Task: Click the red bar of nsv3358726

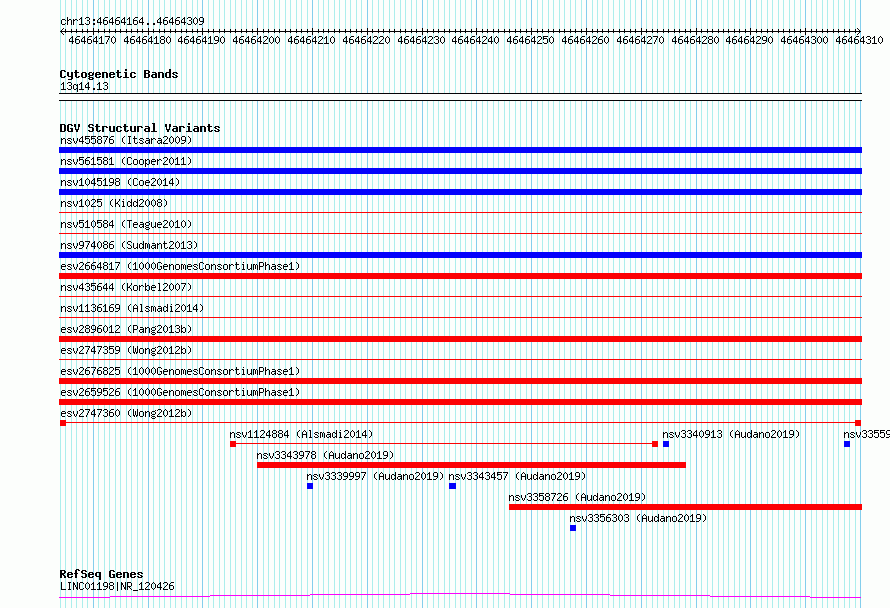Action: 685,507
